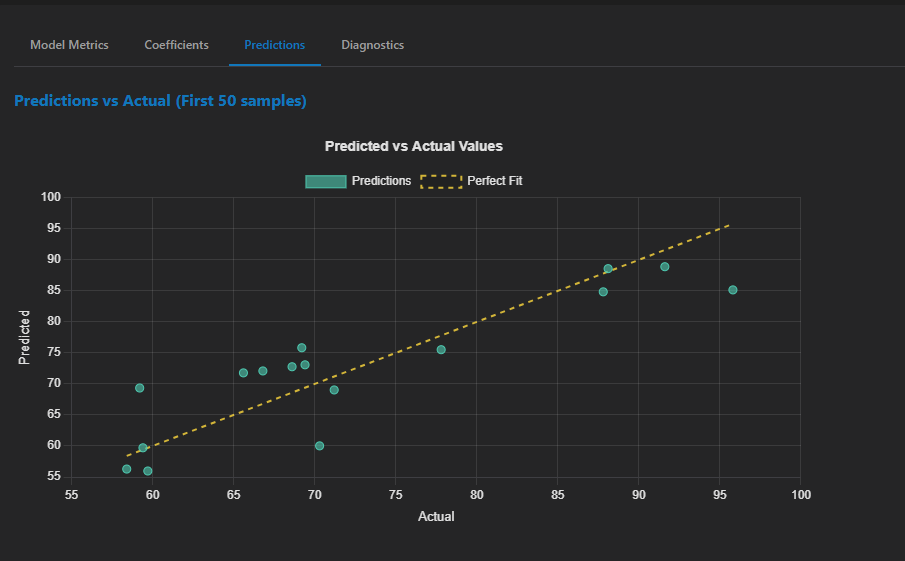Click the point at actual 71, predicted 69
905x561 pixels.
coord(334,390)
